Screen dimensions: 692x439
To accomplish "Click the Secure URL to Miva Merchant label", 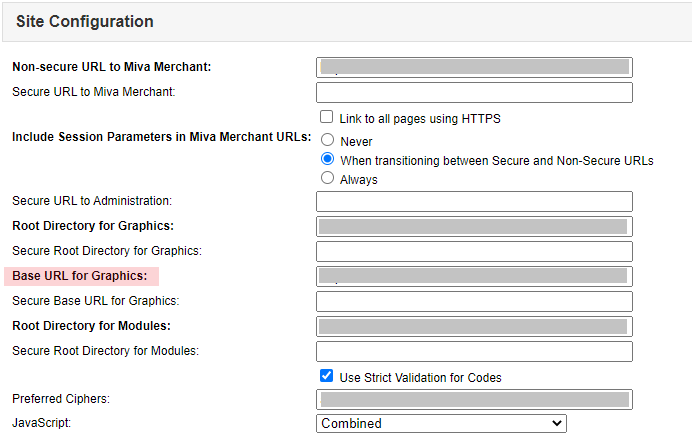I will point(94,92).
